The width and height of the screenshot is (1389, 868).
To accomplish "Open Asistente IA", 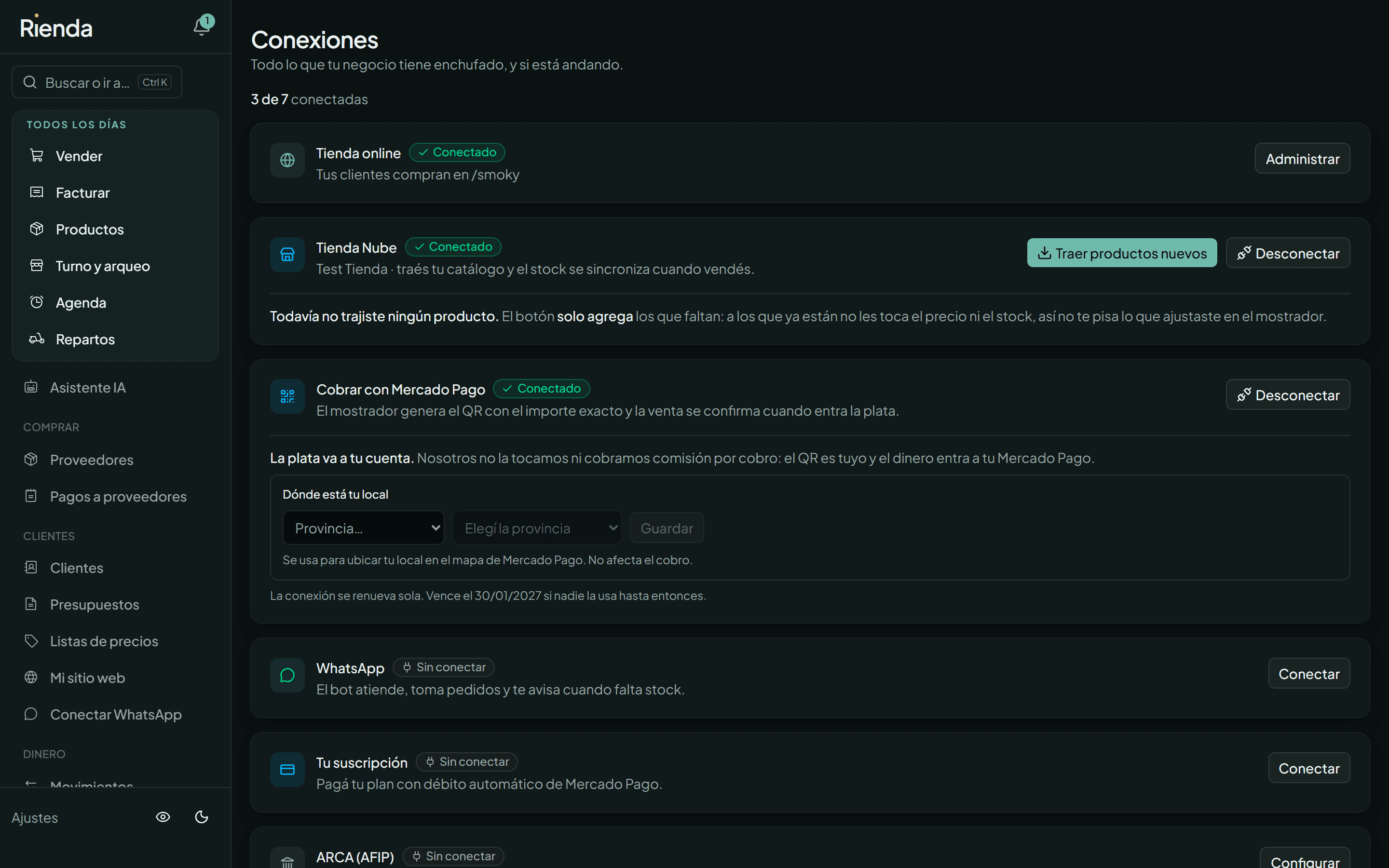I will 115,388.
